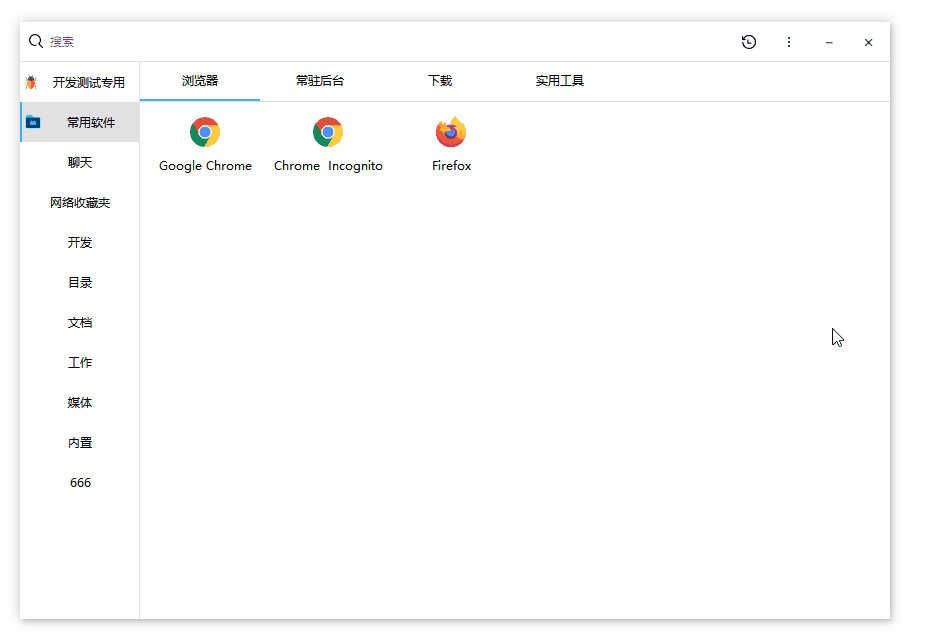
Task: Open the history clock icon
Action: pos(749,42)
